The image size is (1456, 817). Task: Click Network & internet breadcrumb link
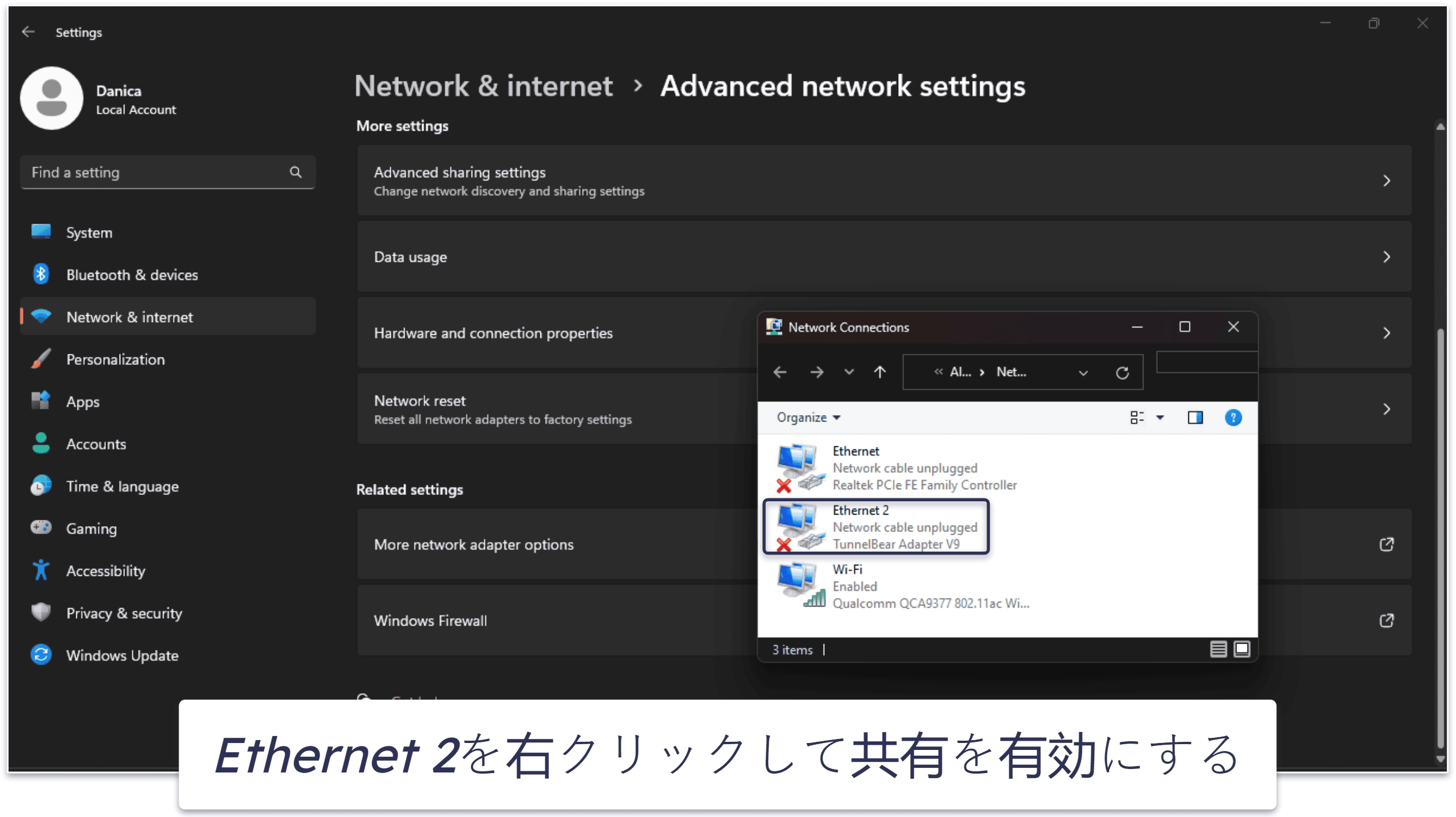click(483, 86)
